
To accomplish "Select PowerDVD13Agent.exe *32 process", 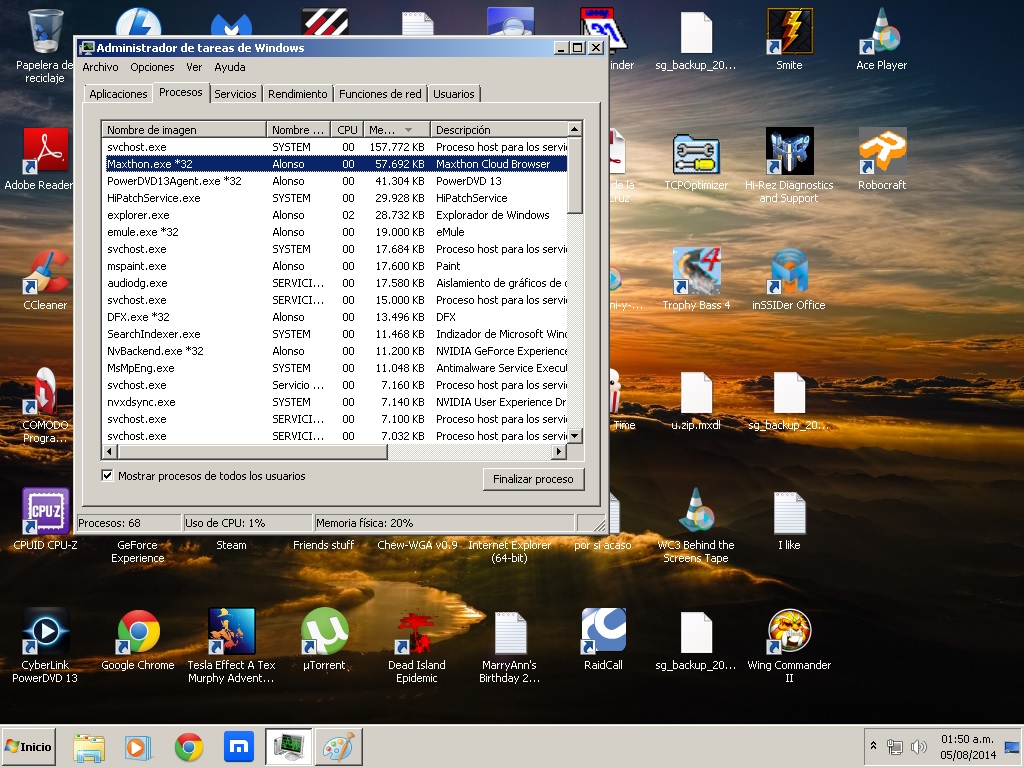I will coord(334,181).
